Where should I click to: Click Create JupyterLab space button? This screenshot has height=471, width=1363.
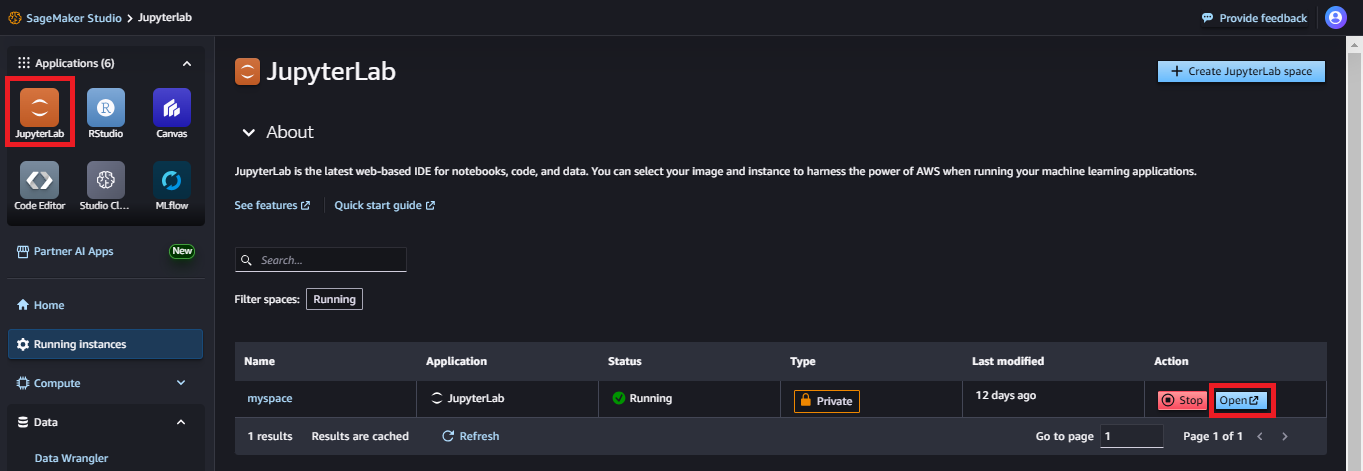tap(1241, 71)
